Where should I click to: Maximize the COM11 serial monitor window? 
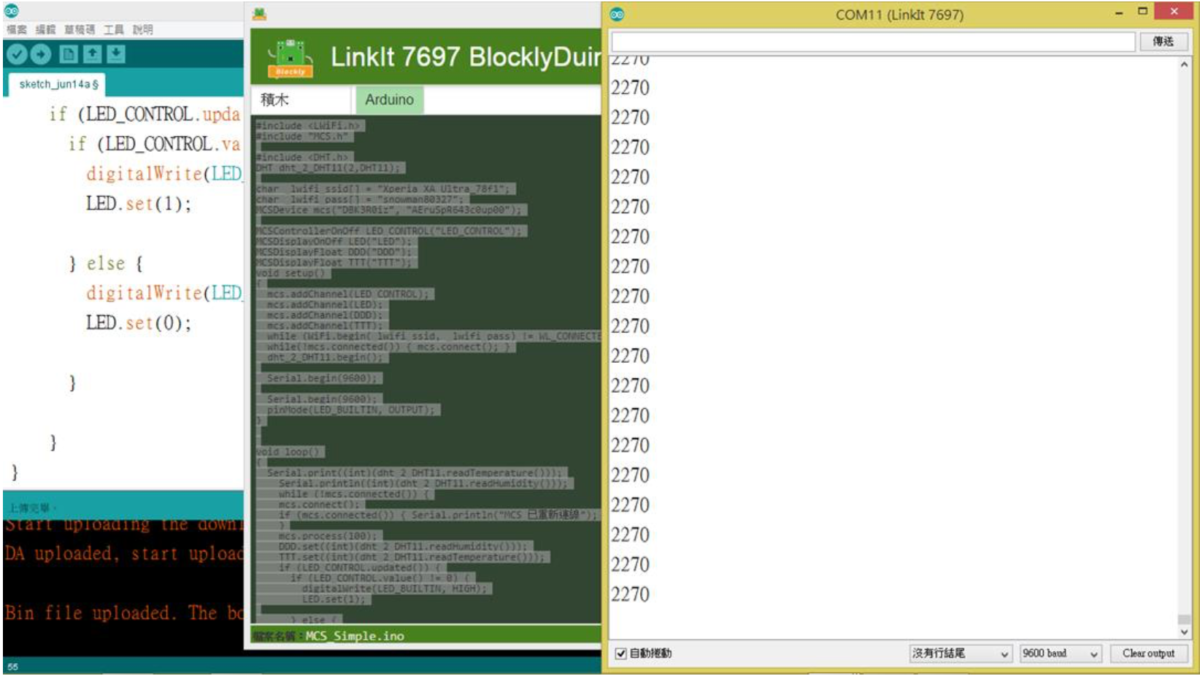tap(1143, 13)
